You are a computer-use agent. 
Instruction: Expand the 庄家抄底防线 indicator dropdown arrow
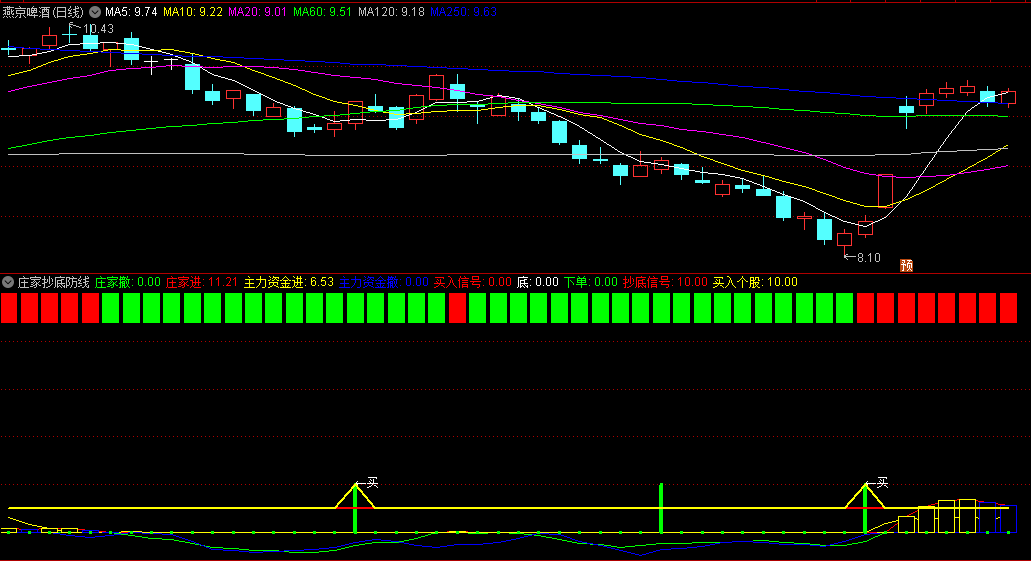[8, 282]
